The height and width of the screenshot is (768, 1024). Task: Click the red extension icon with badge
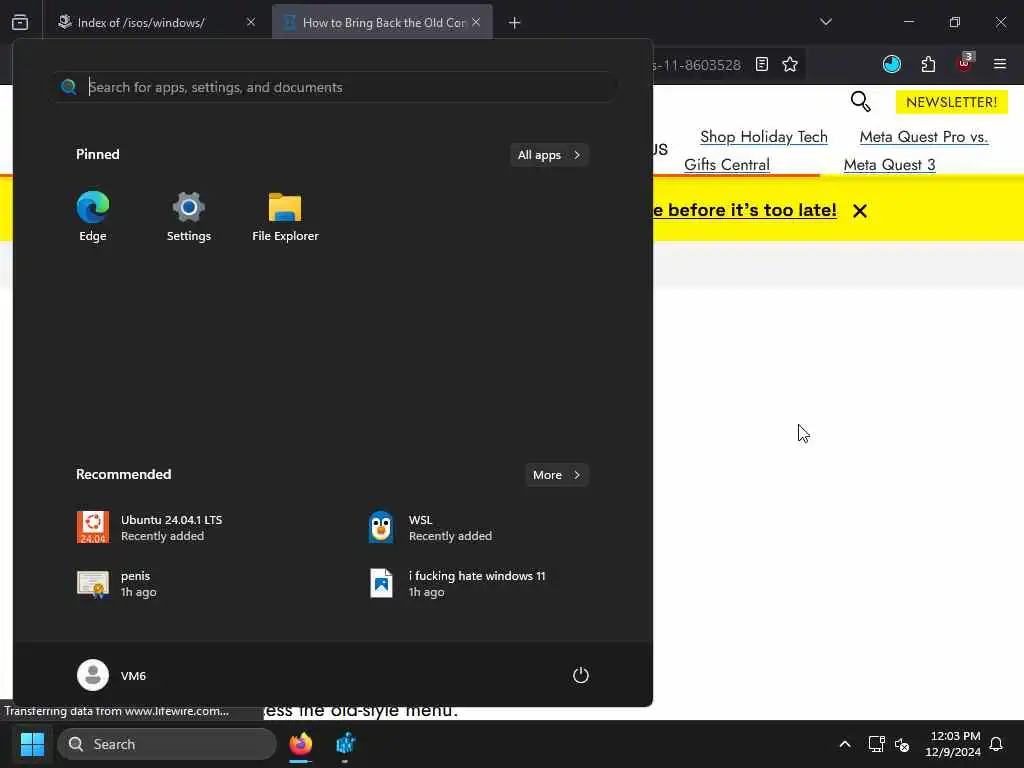pos(965,63)
